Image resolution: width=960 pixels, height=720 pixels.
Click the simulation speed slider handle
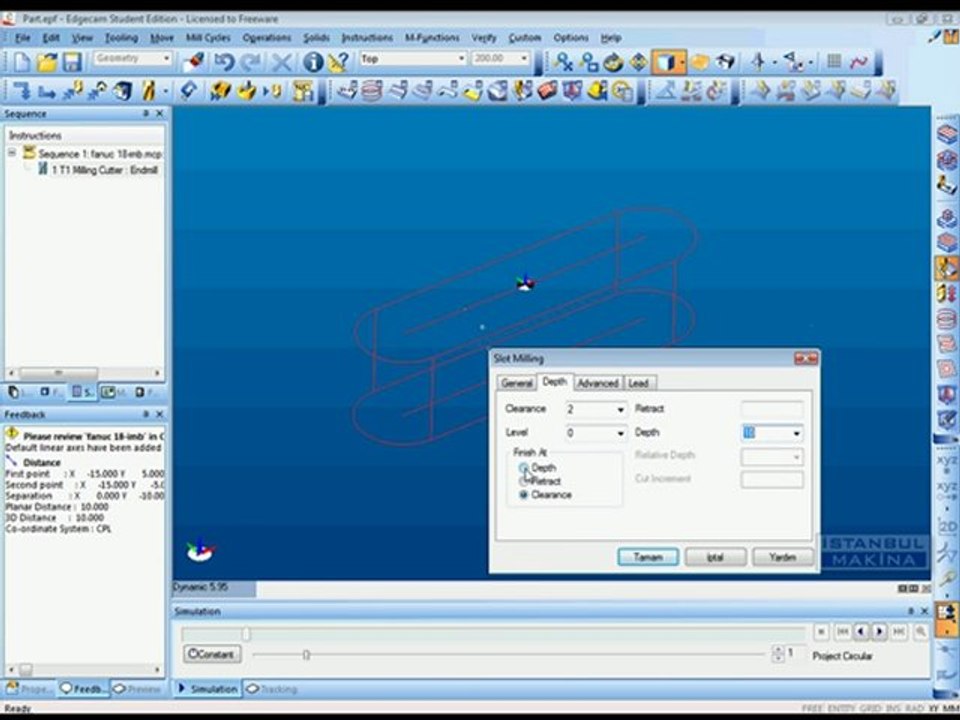pyautogui.click(x=306, y=655)
